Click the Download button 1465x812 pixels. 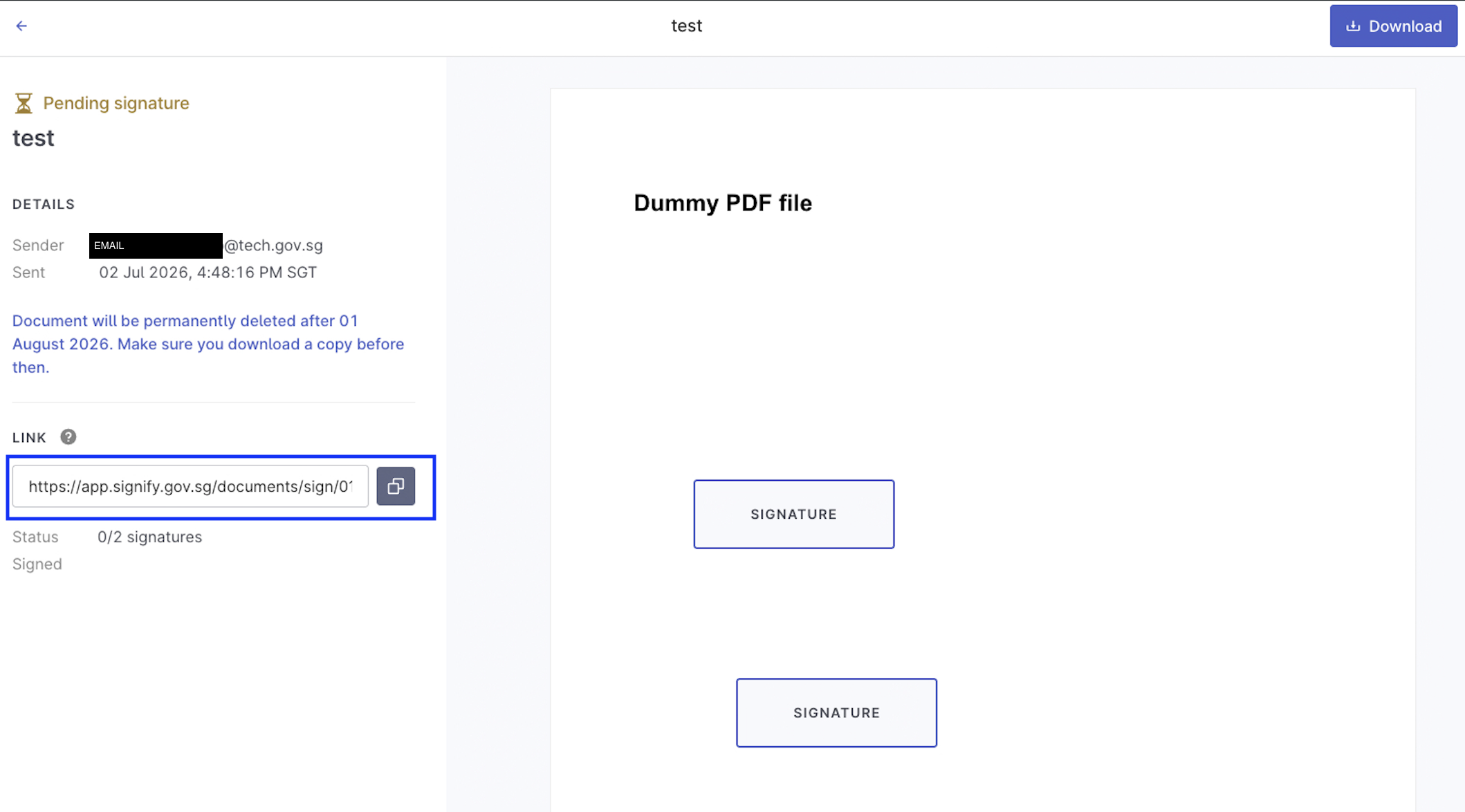click(x=1393, y=26)
